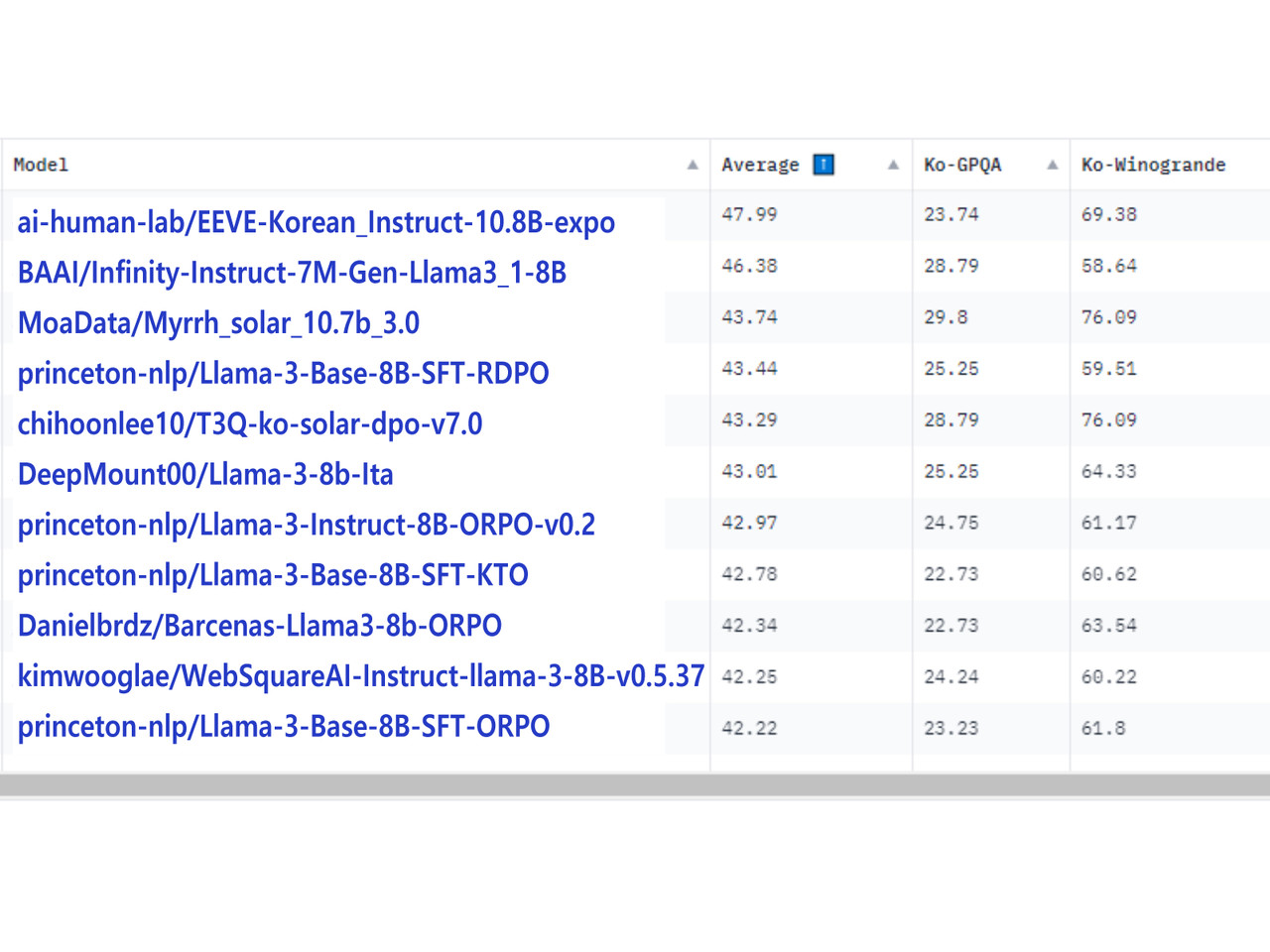Click the horizontal scrollbar below the table

(x=635, y=785)
